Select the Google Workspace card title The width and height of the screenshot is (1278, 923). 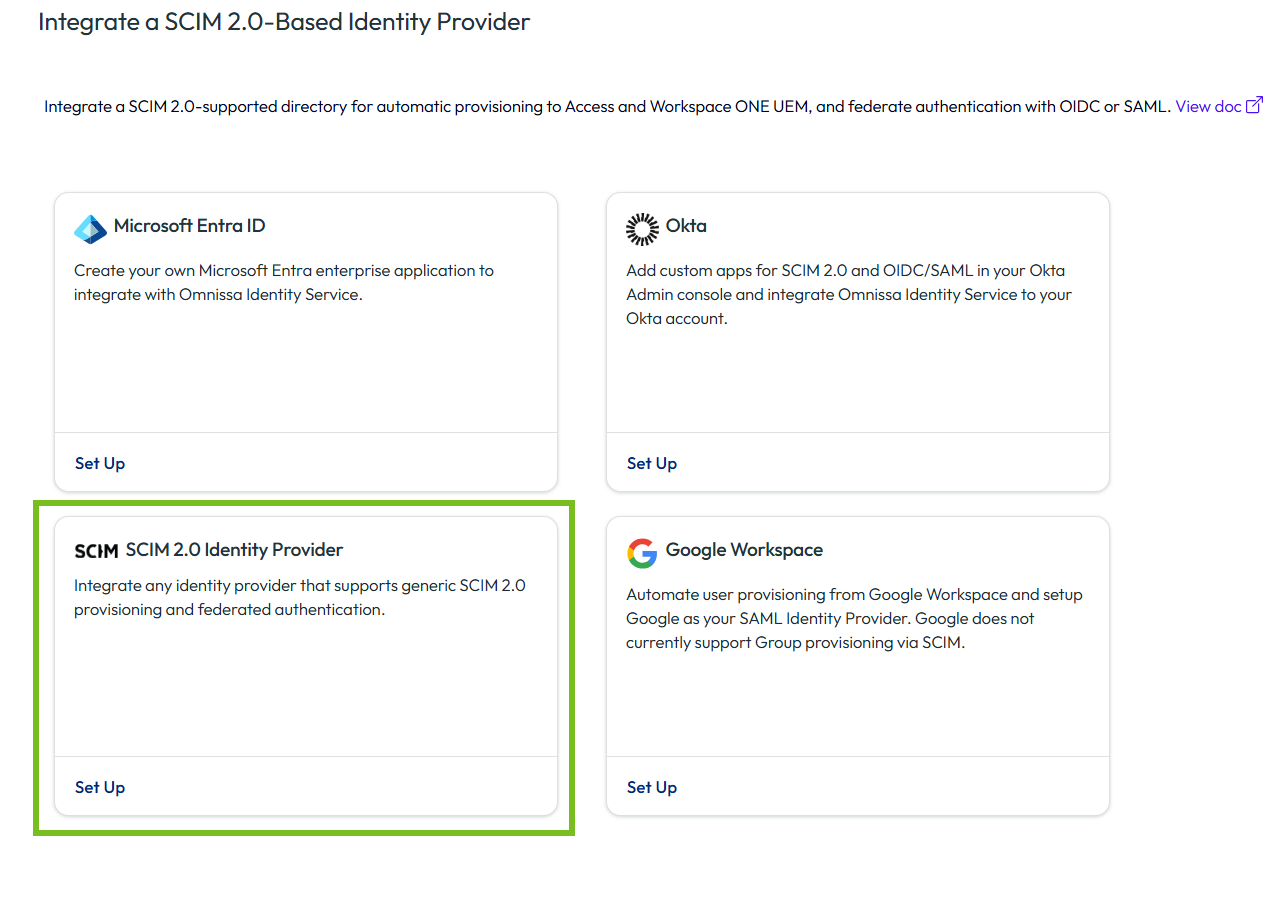[x=744, y=550]
